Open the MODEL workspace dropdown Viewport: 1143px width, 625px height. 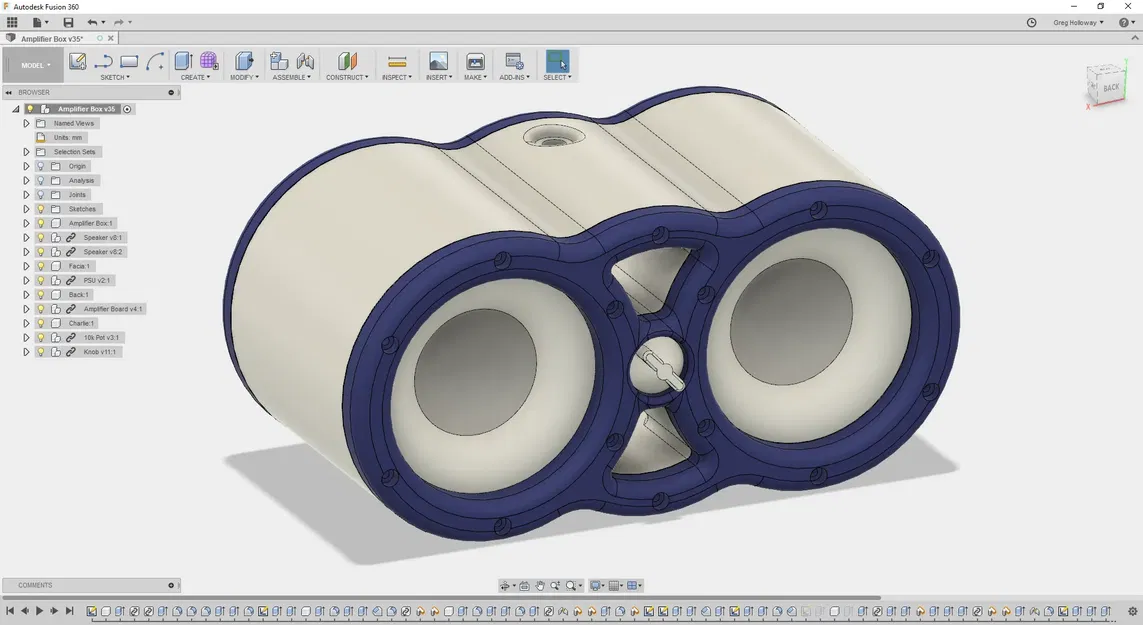click(x=33, y=64)
